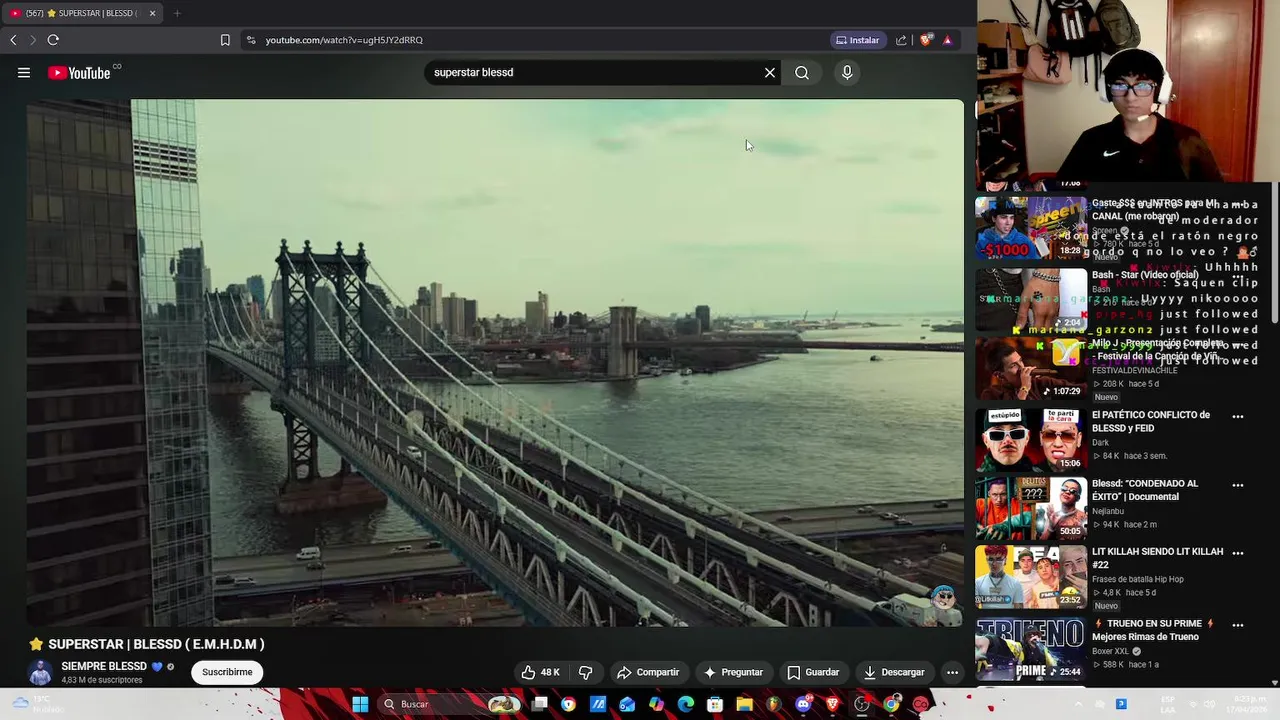1280x720 pixels.
Task: Open the browser share icon
Action: [901, 40]
